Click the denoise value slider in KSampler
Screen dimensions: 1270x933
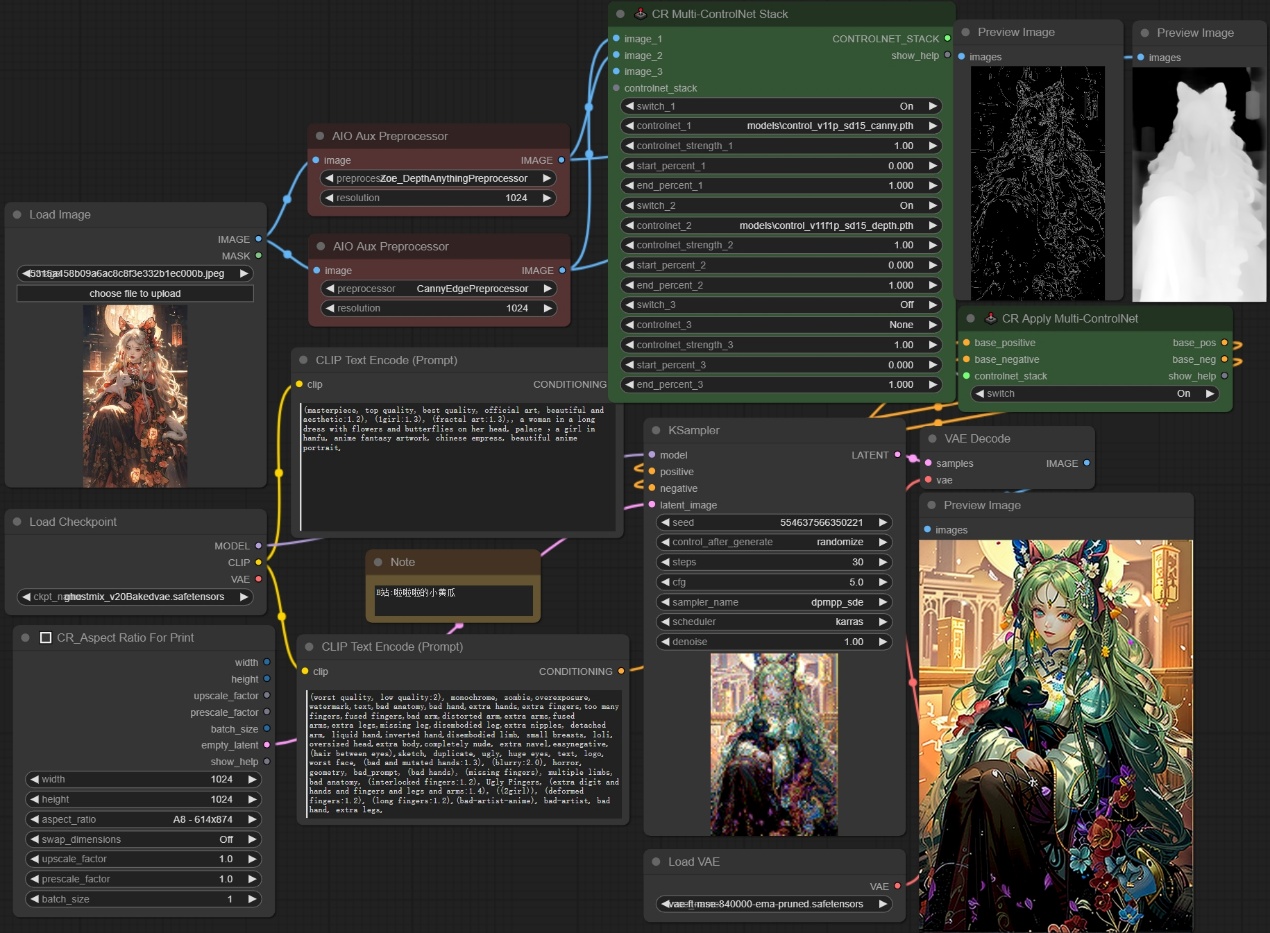click(774, 642)
